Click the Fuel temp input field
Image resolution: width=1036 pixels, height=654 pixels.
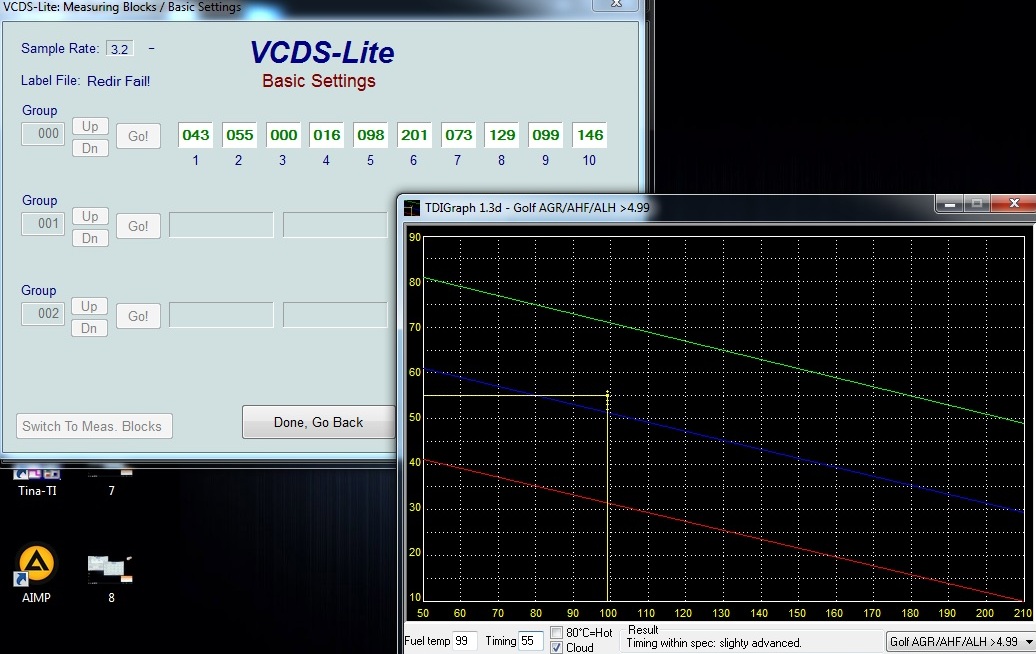click(466, 641)
